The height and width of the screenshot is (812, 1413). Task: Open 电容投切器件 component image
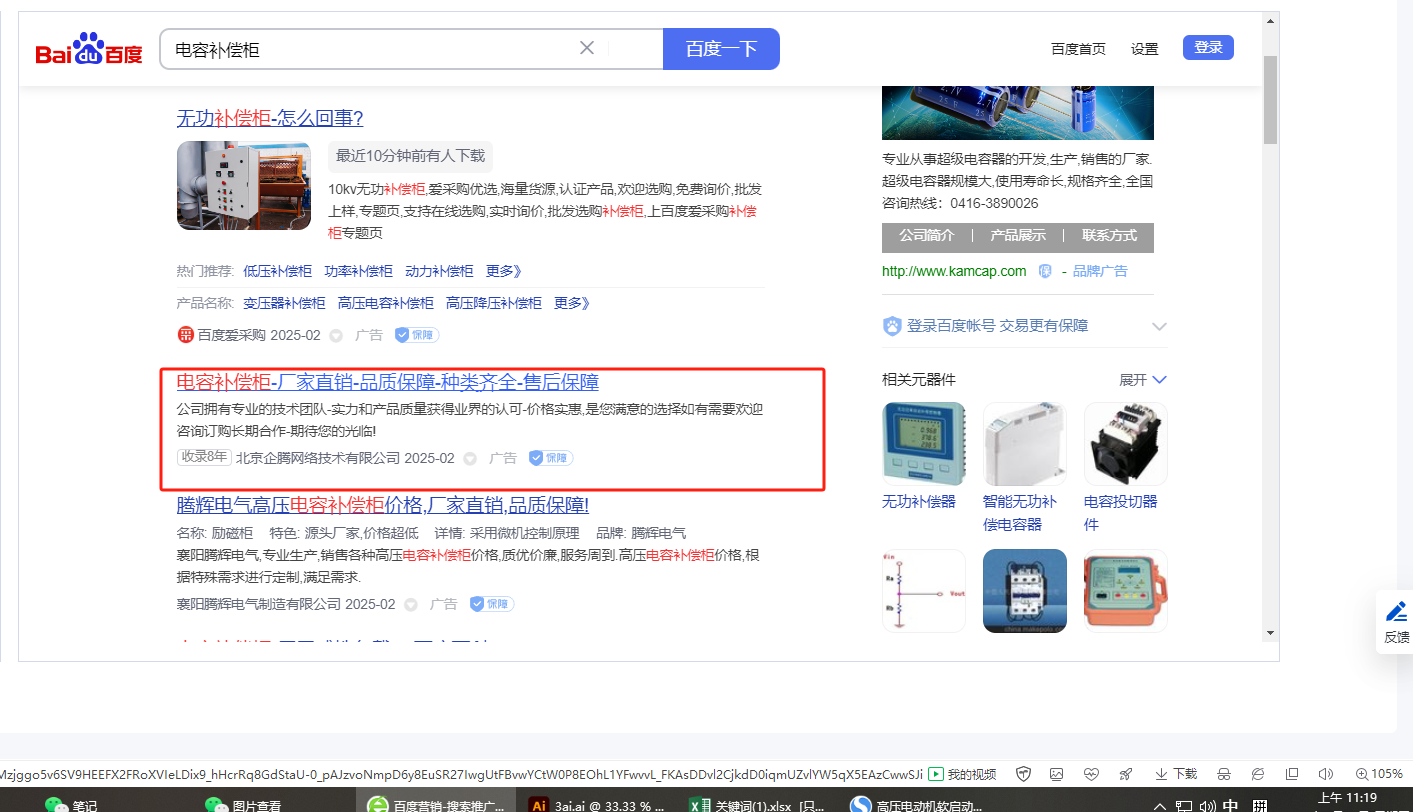[x=1126, y=444]
